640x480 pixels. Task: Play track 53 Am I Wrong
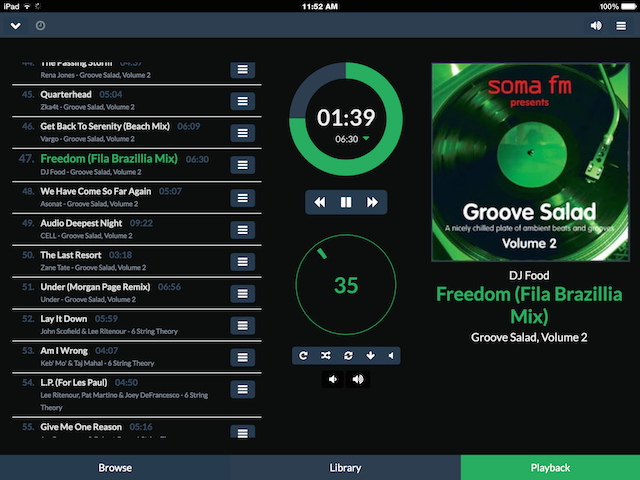(137, 357)
